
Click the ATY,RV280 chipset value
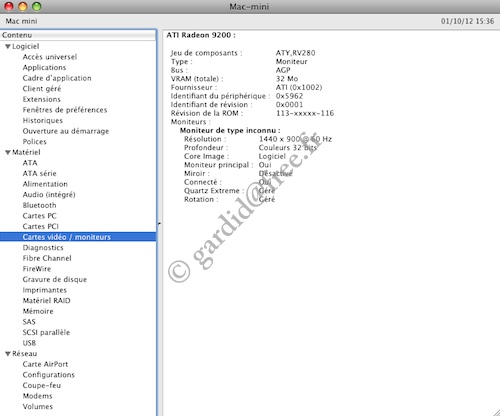[295, 53]
